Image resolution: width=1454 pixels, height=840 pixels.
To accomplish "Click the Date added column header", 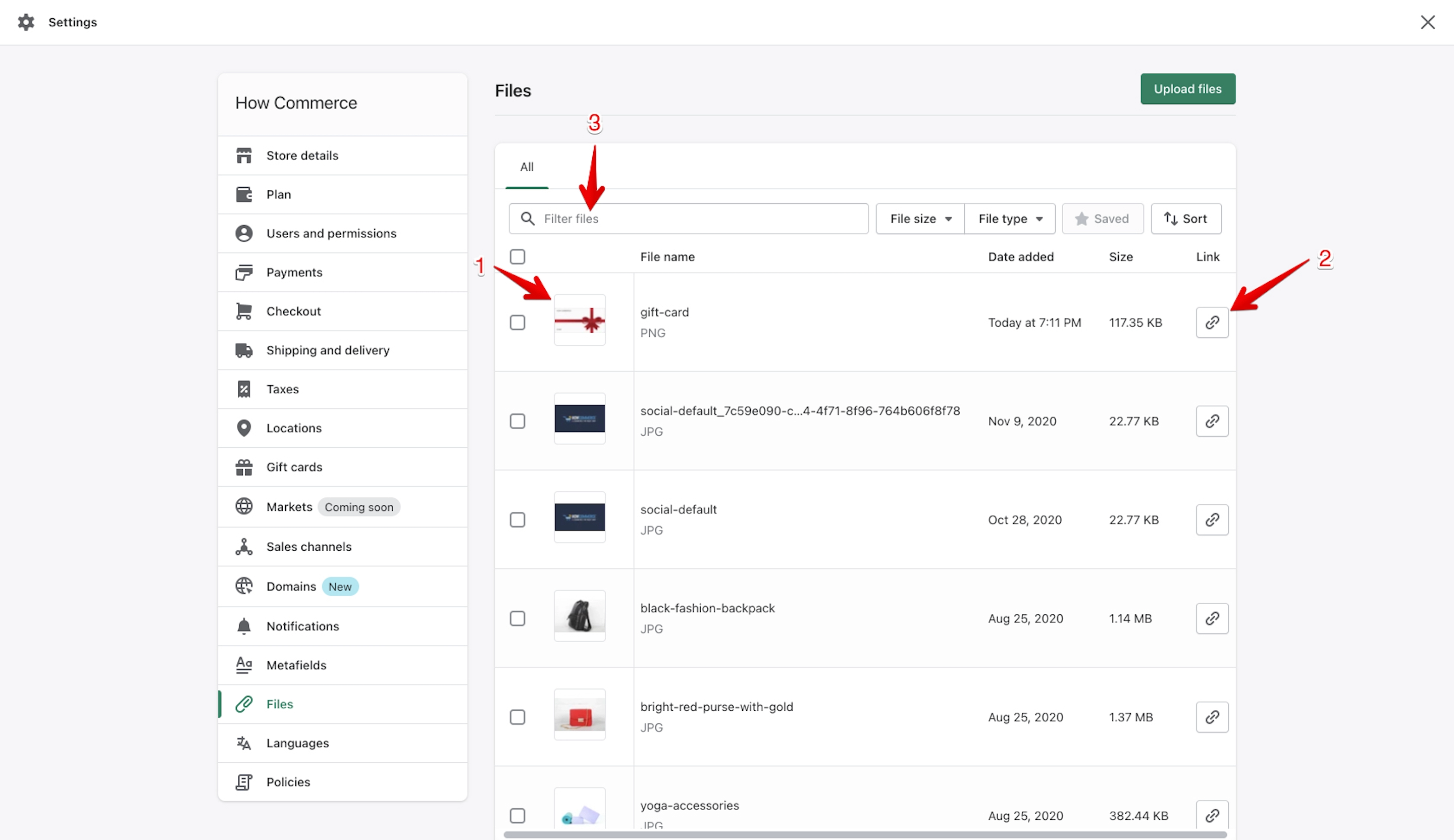I will (x=1021, y=257).
